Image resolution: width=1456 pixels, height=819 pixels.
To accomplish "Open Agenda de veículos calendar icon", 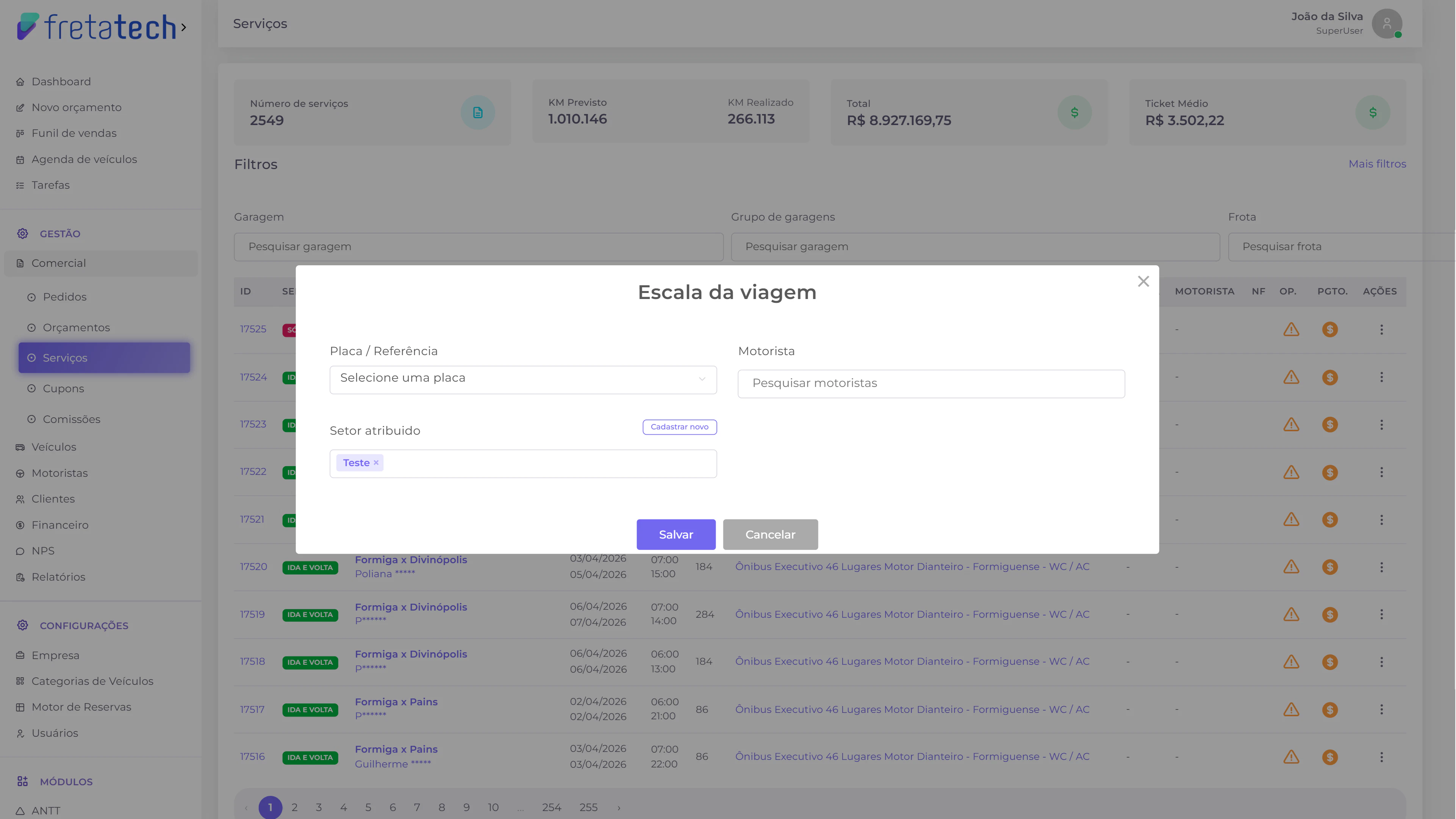I will point(20,160).
